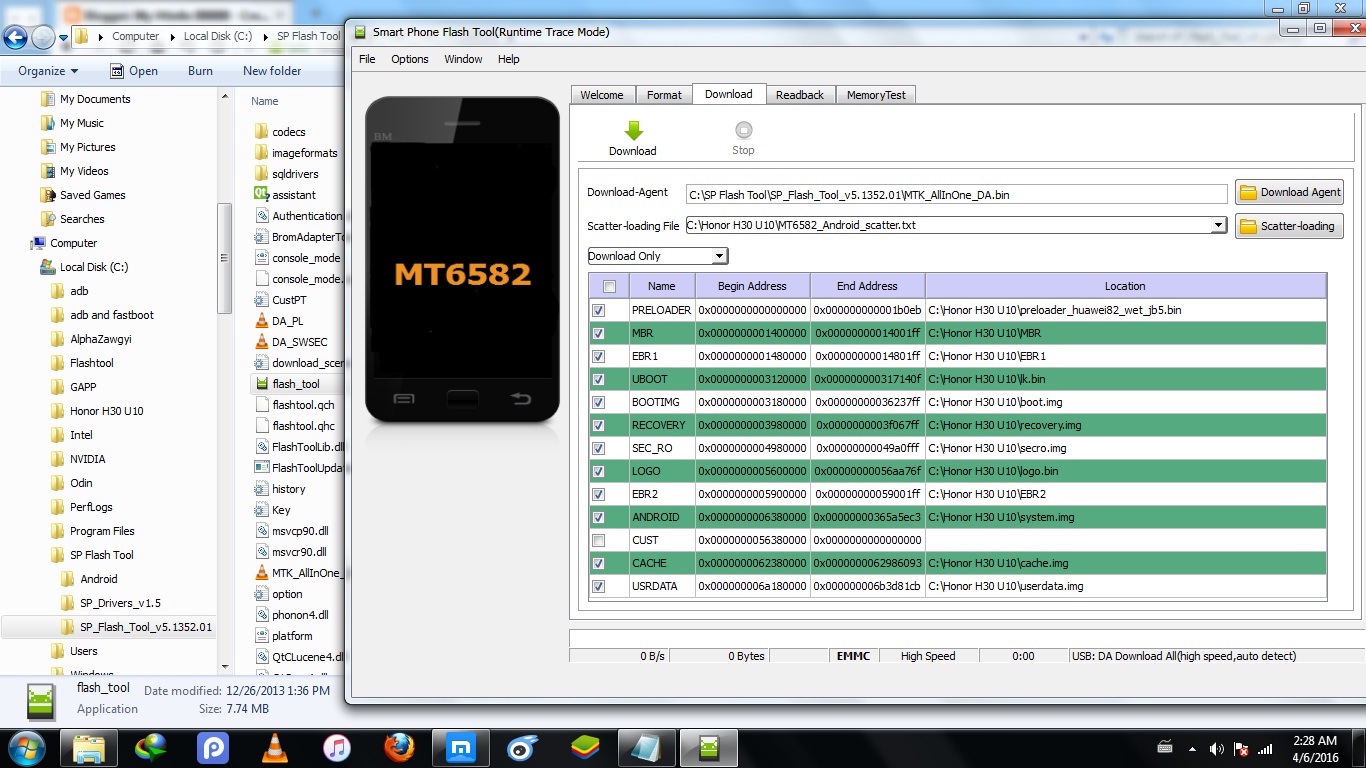The height and width of the screenshot is (768, 1366).
Task: Open the Action Center flag tray icon
Action: [x=1241, y=748]
